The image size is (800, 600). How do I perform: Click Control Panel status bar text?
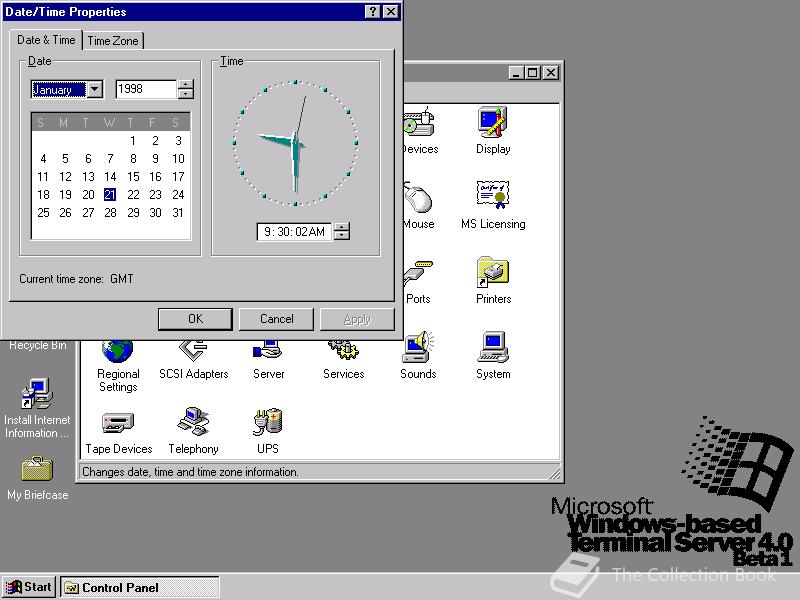point(190,472)
